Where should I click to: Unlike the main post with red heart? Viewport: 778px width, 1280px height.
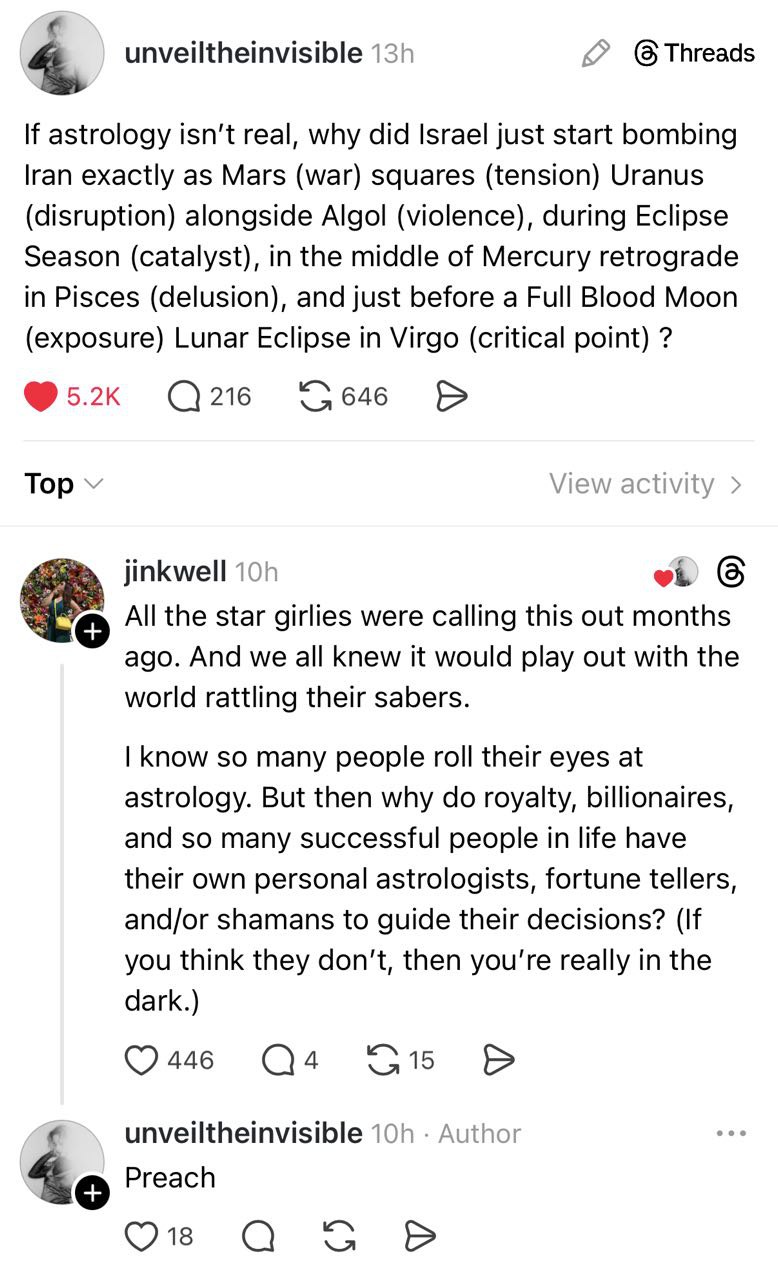click(x=43, y=397)
